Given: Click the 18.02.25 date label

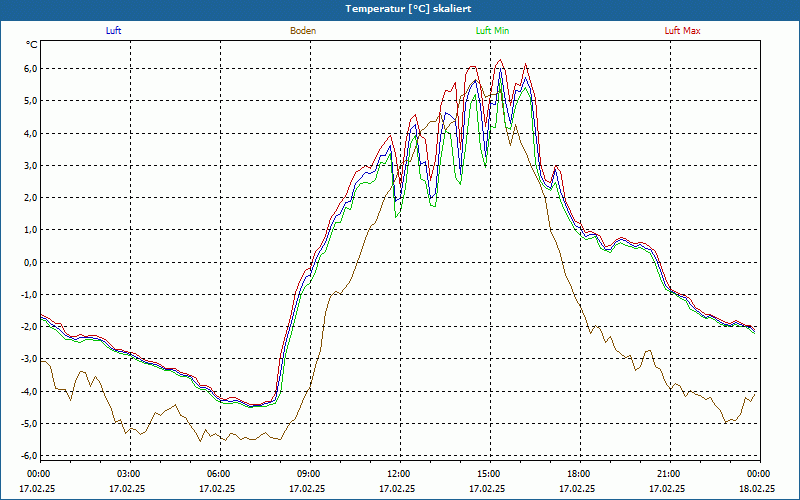Looking at the screenshot, I should tap(757, 488).
